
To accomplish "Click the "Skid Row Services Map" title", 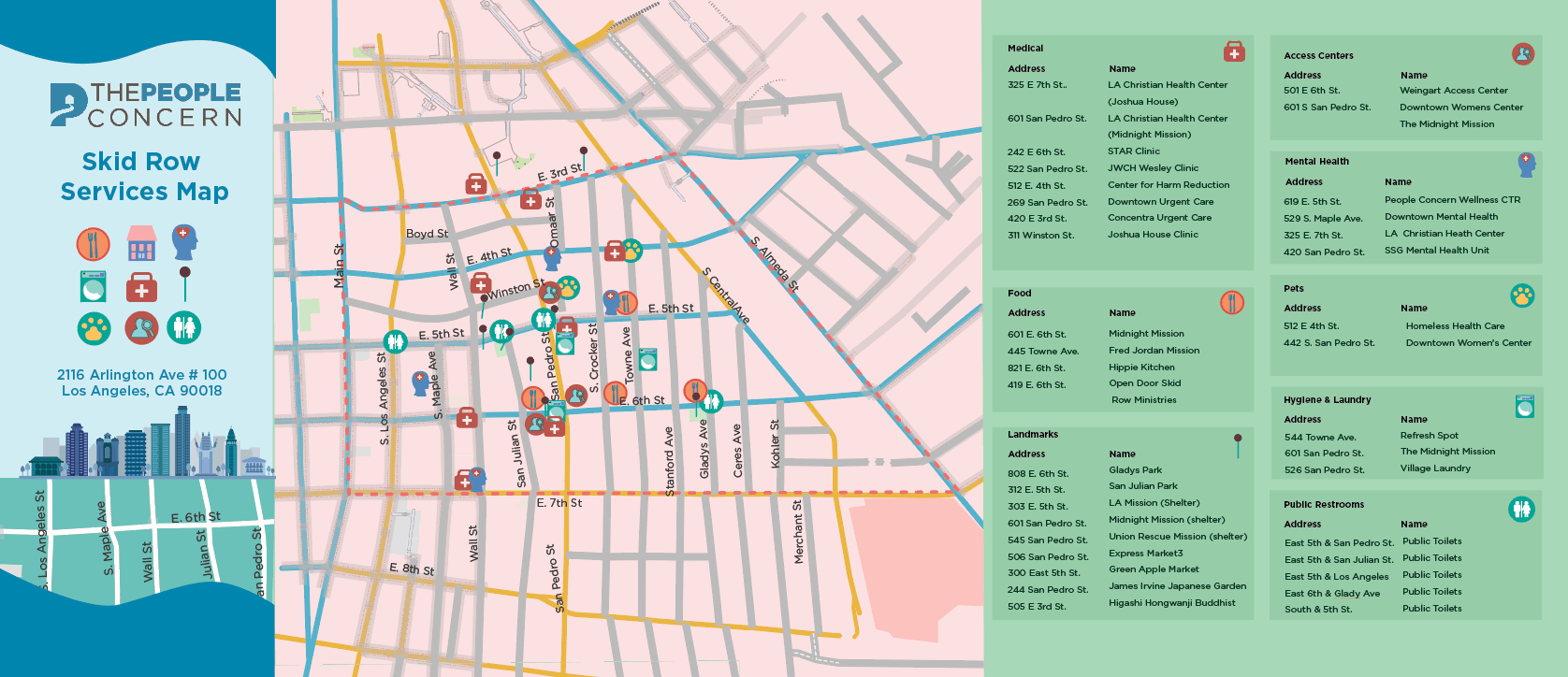I will (144, 177).
